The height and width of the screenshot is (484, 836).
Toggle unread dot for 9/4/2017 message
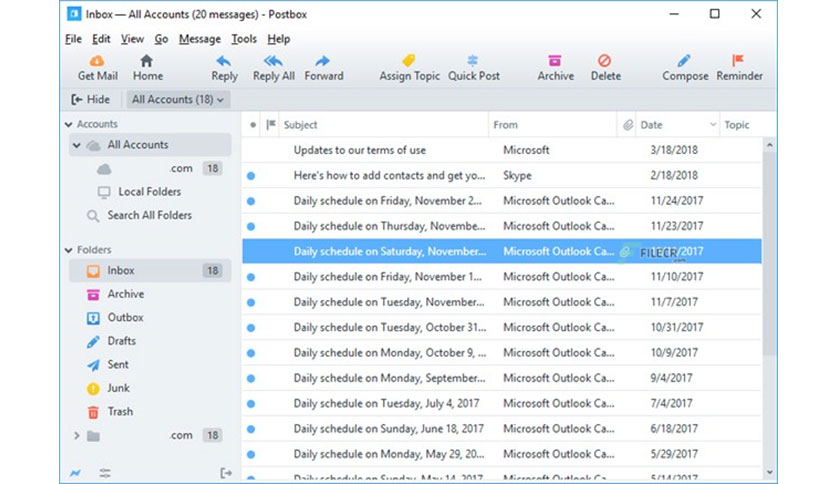[x=251, y=378]
